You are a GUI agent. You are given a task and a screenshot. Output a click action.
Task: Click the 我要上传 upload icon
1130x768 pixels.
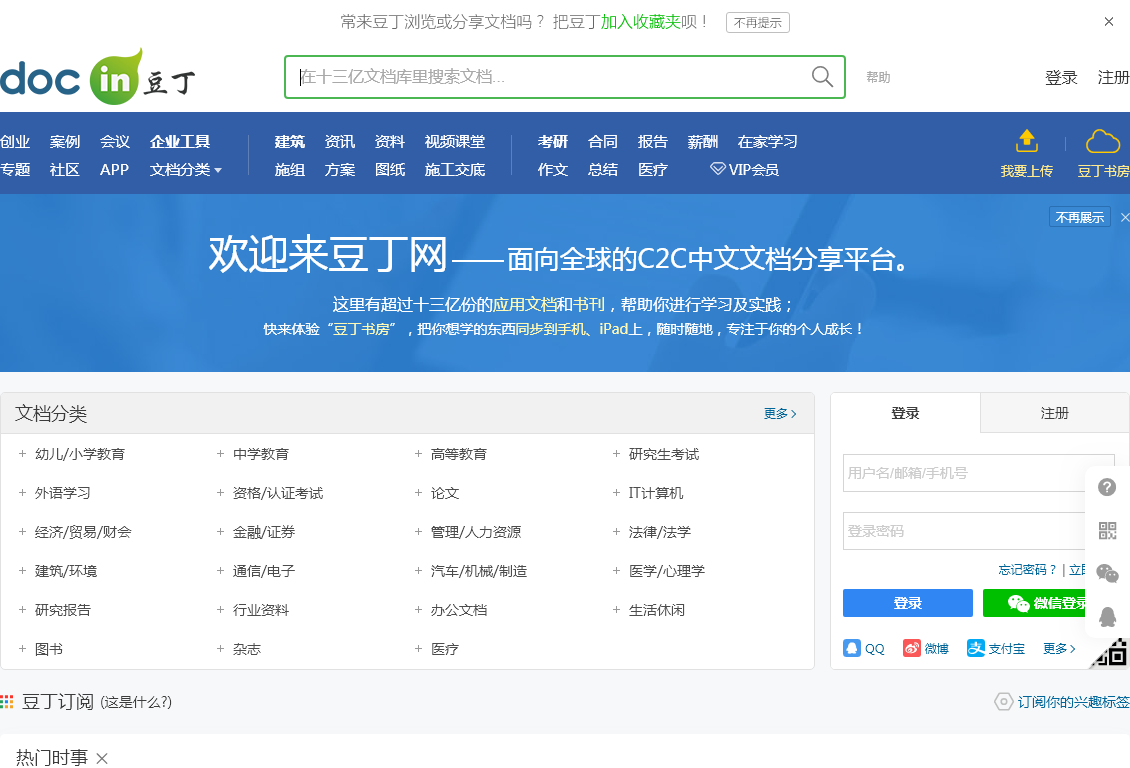[x=1026, y=140]
